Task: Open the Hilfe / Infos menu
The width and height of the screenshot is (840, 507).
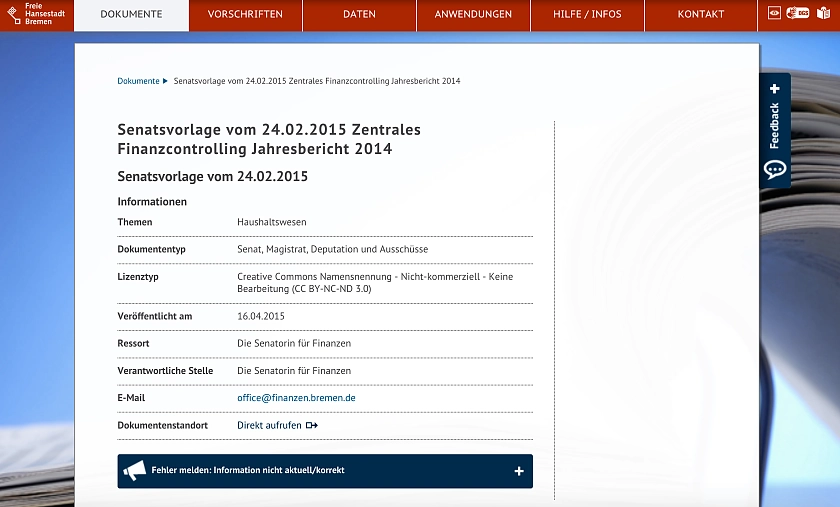Action: 587,15
